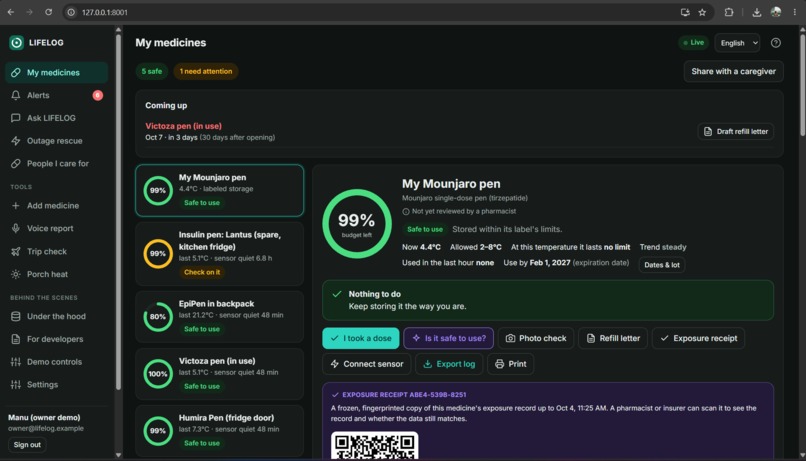The width and height of the screenshot is (806, 461).
Task: Click Connect sensor button
Action: [x=367, y=364]
